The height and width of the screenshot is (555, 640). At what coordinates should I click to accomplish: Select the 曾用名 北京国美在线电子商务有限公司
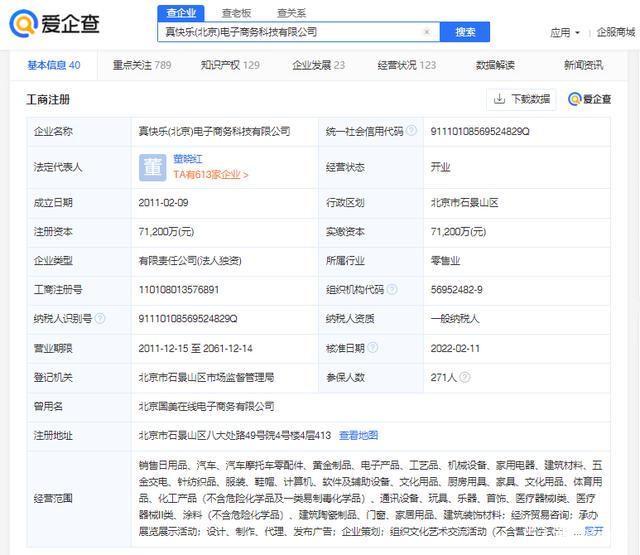[x=206, y=406]
